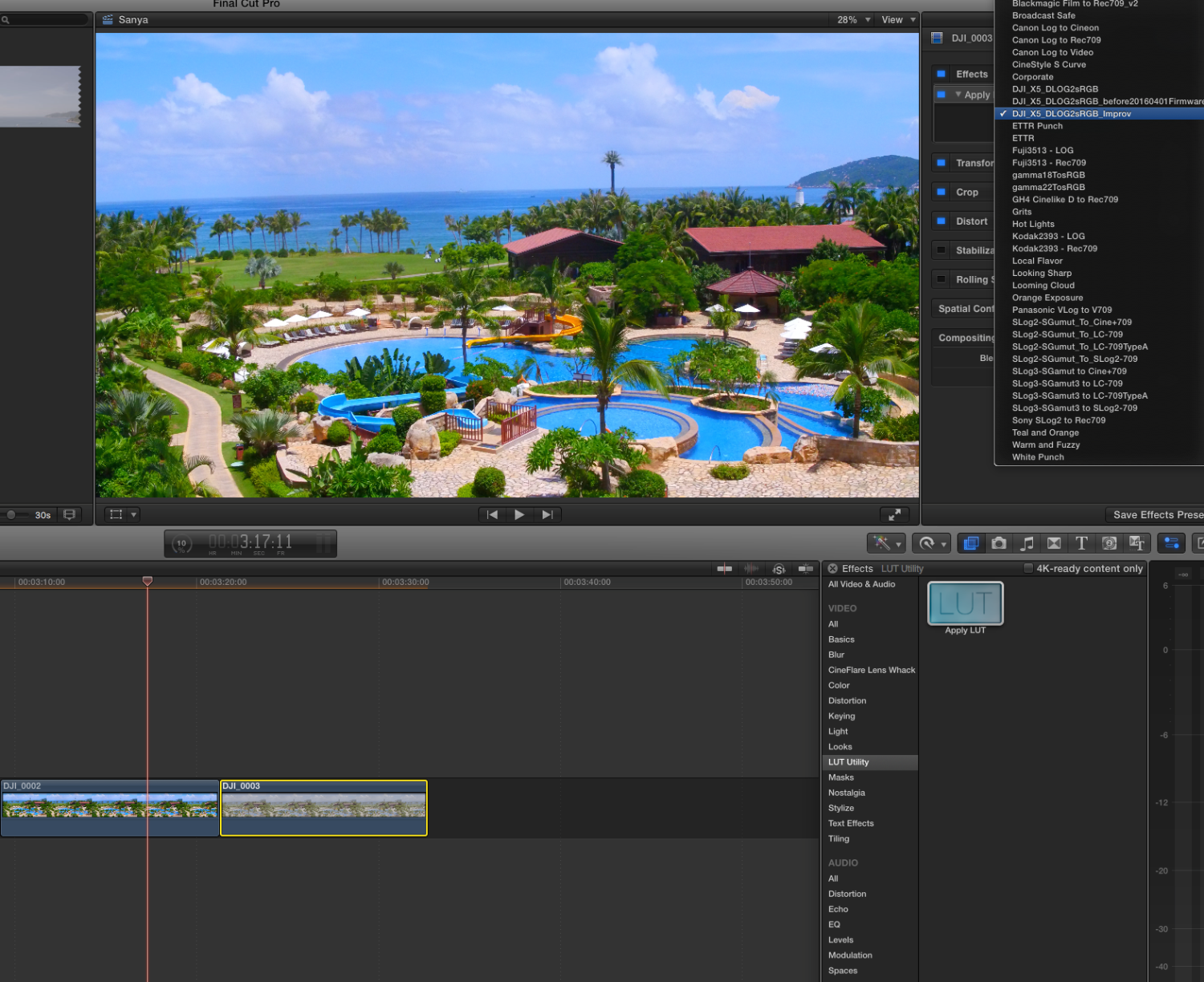Select Sony SLog2 to Rec709 LUT

tap(1059, 420)
